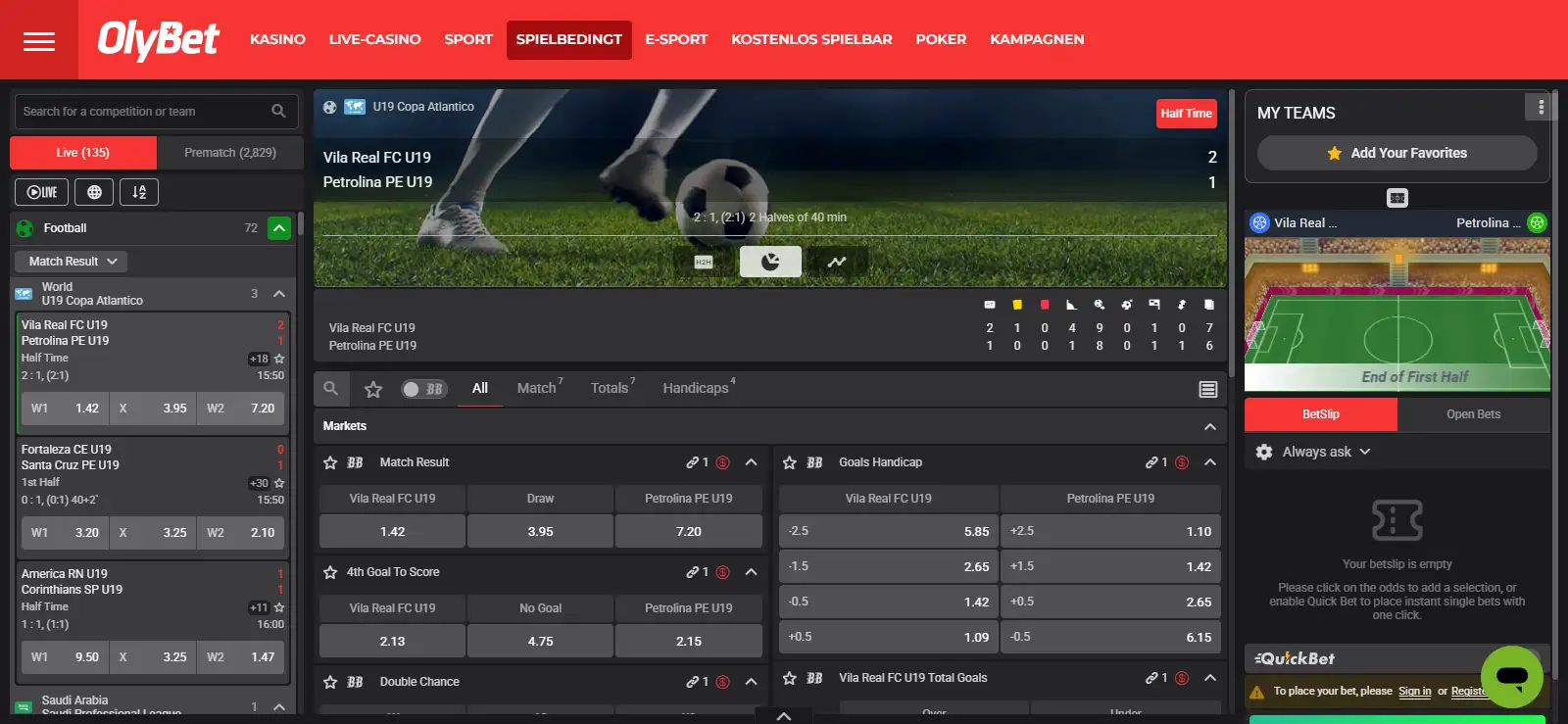This screenshot has width=1568, height=724.
Task: Search markets with the magnifier icon
Action: coord(331,389)
